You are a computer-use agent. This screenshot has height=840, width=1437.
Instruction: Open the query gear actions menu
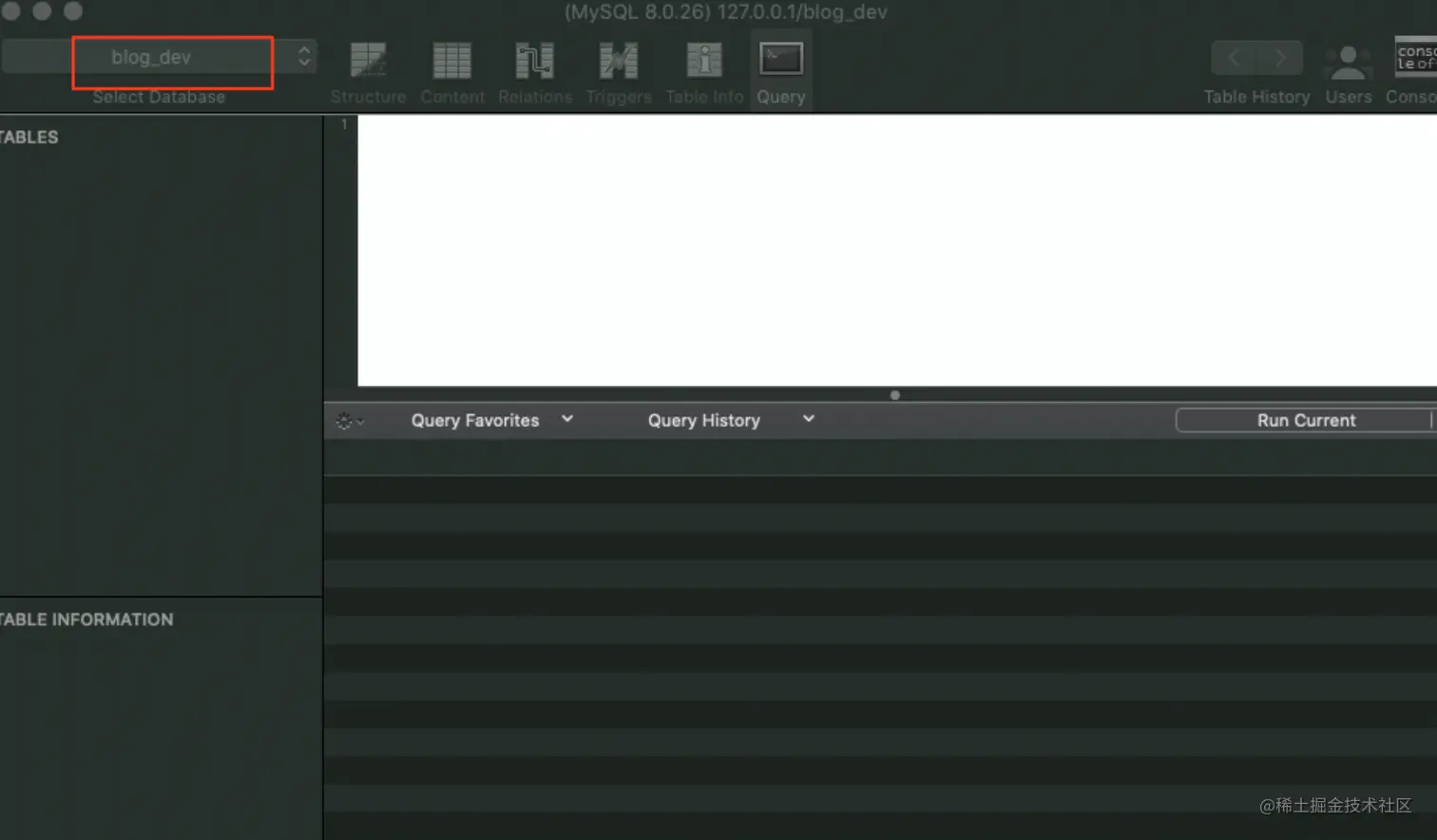(x=350, y=420)
